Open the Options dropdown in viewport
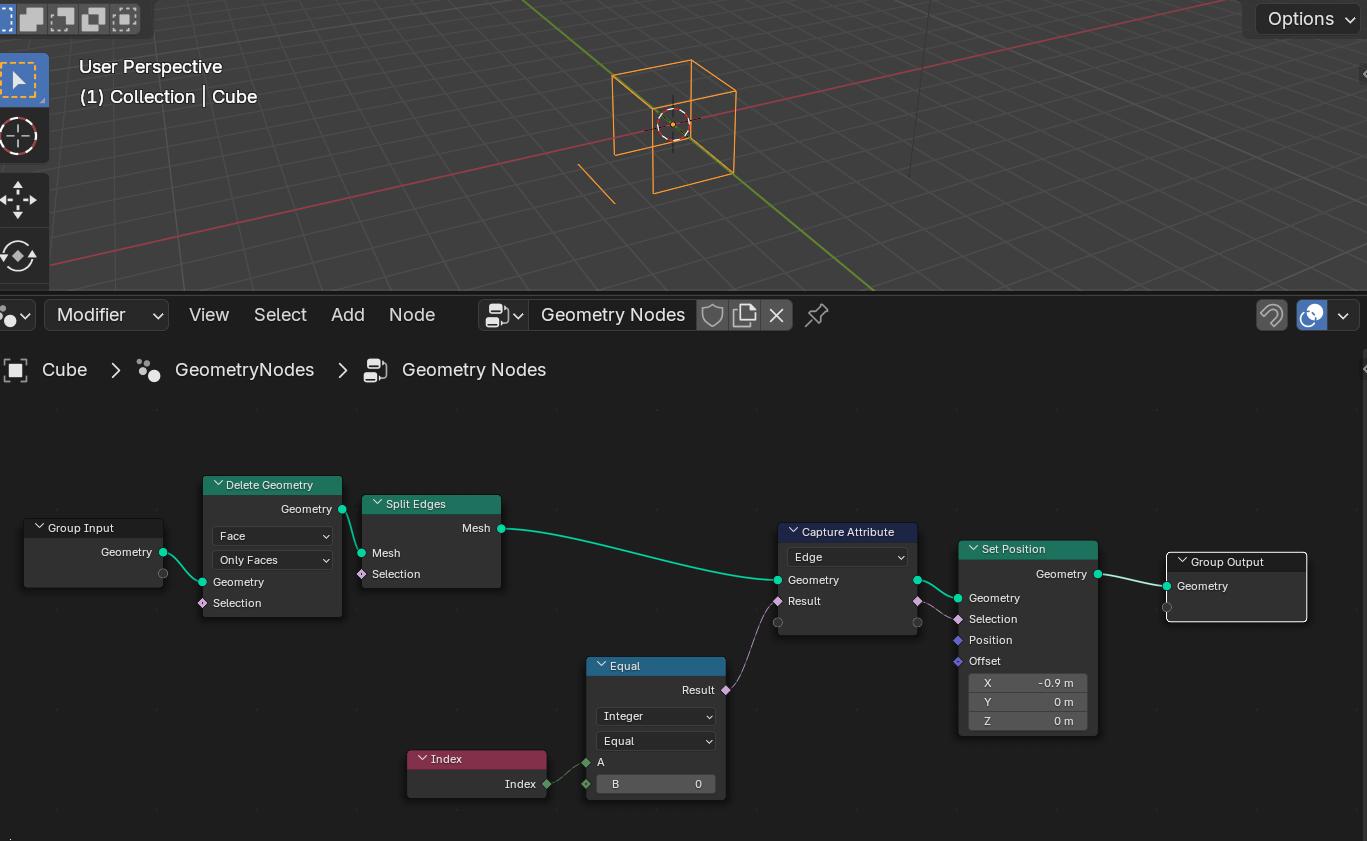This screenshot has width=1367, height=841. click(x=1310, y=19)
